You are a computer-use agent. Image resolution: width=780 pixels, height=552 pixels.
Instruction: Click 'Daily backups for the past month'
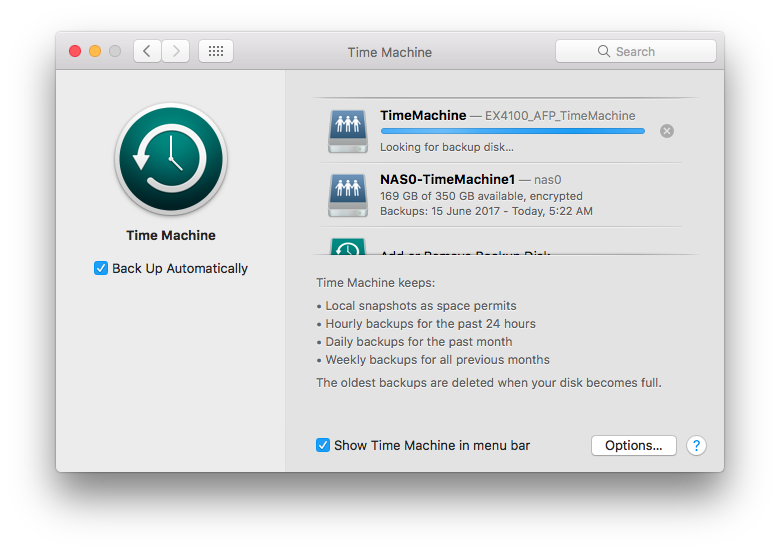coord(418,342)
